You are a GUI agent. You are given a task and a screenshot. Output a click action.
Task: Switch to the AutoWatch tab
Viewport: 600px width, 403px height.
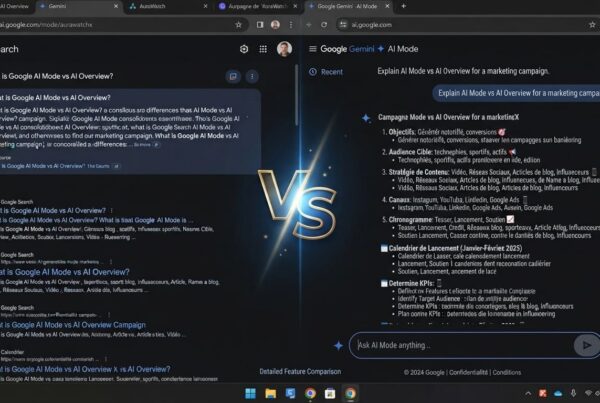[168, 7]
